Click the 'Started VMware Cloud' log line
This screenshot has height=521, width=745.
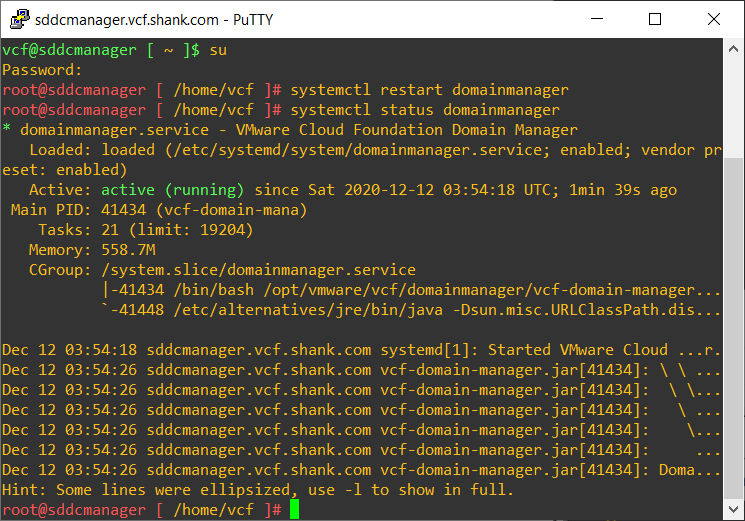[x=361, y=350]
